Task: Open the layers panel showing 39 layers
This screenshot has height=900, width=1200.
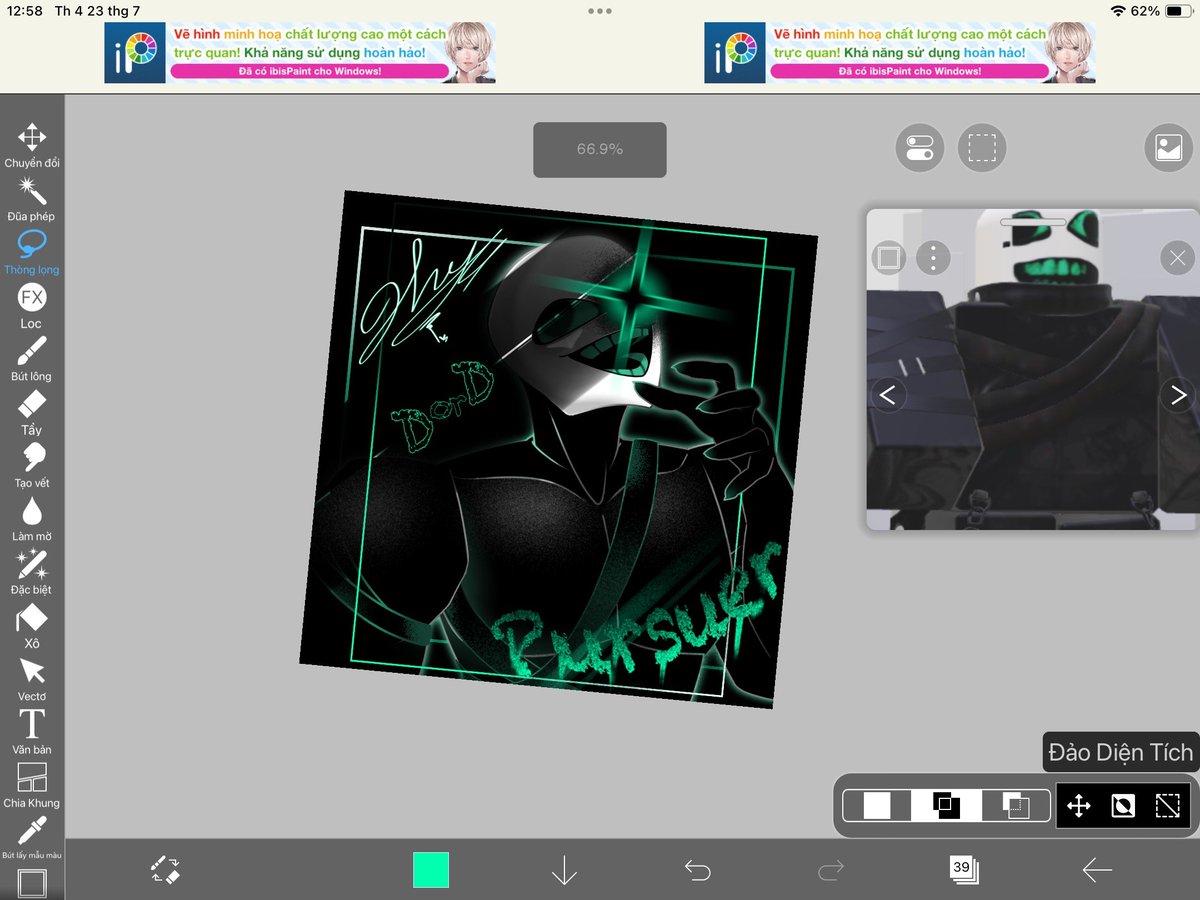Action: (962, 869)
